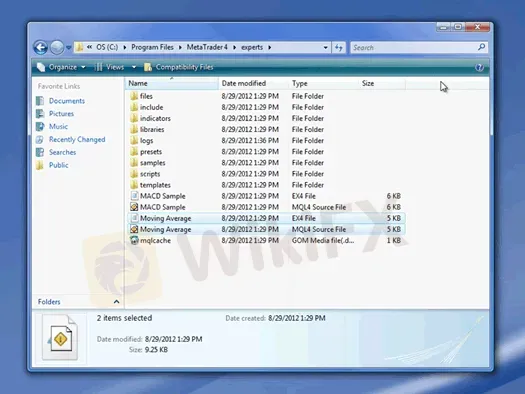Screen dimensions: 525x394
Task: Open the Views dropdown arrow
Action: [x=134, y=67]
